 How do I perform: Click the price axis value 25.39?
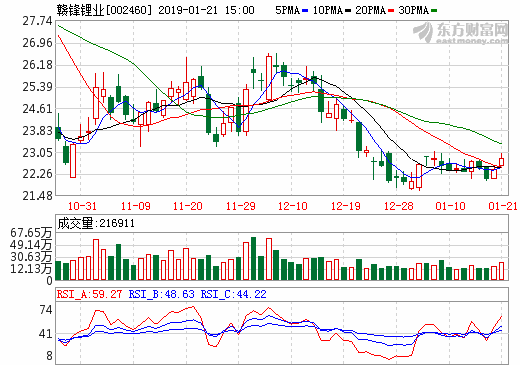coord(37,87)
